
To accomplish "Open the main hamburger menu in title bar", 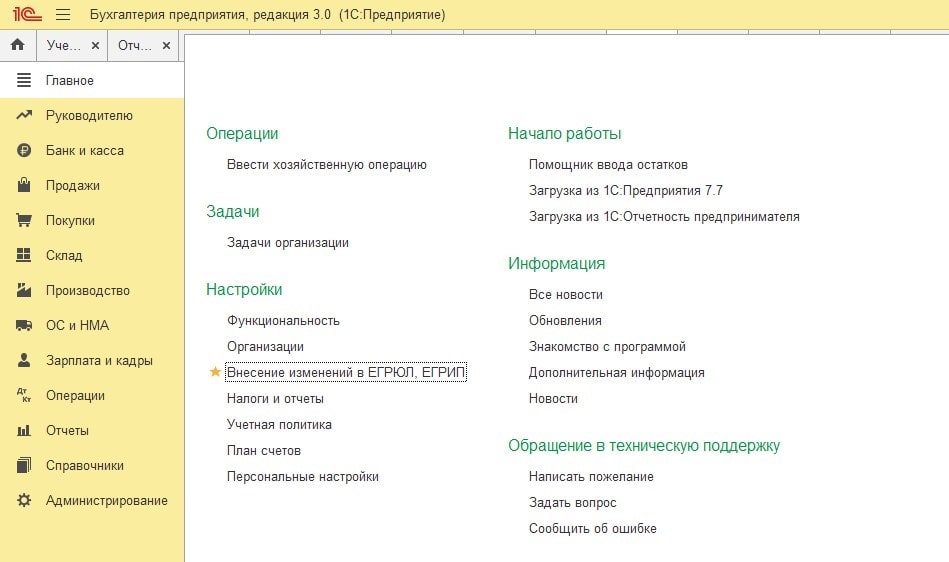I will coord(63,15).
